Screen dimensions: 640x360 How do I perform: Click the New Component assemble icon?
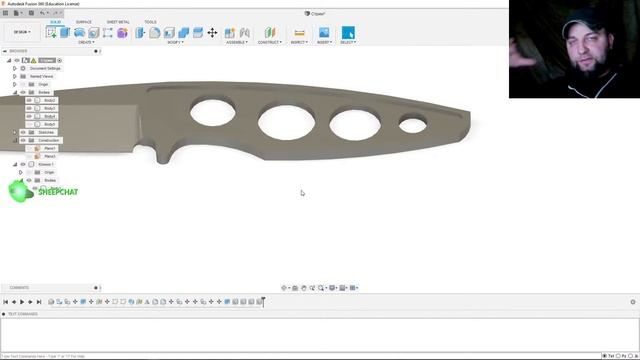point(230,33)
